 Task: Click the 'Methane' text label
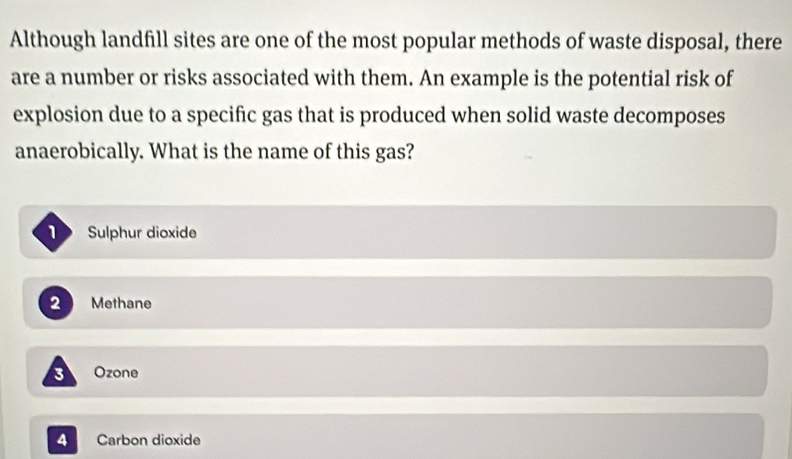pyautogui.click(x=121, y=303)
